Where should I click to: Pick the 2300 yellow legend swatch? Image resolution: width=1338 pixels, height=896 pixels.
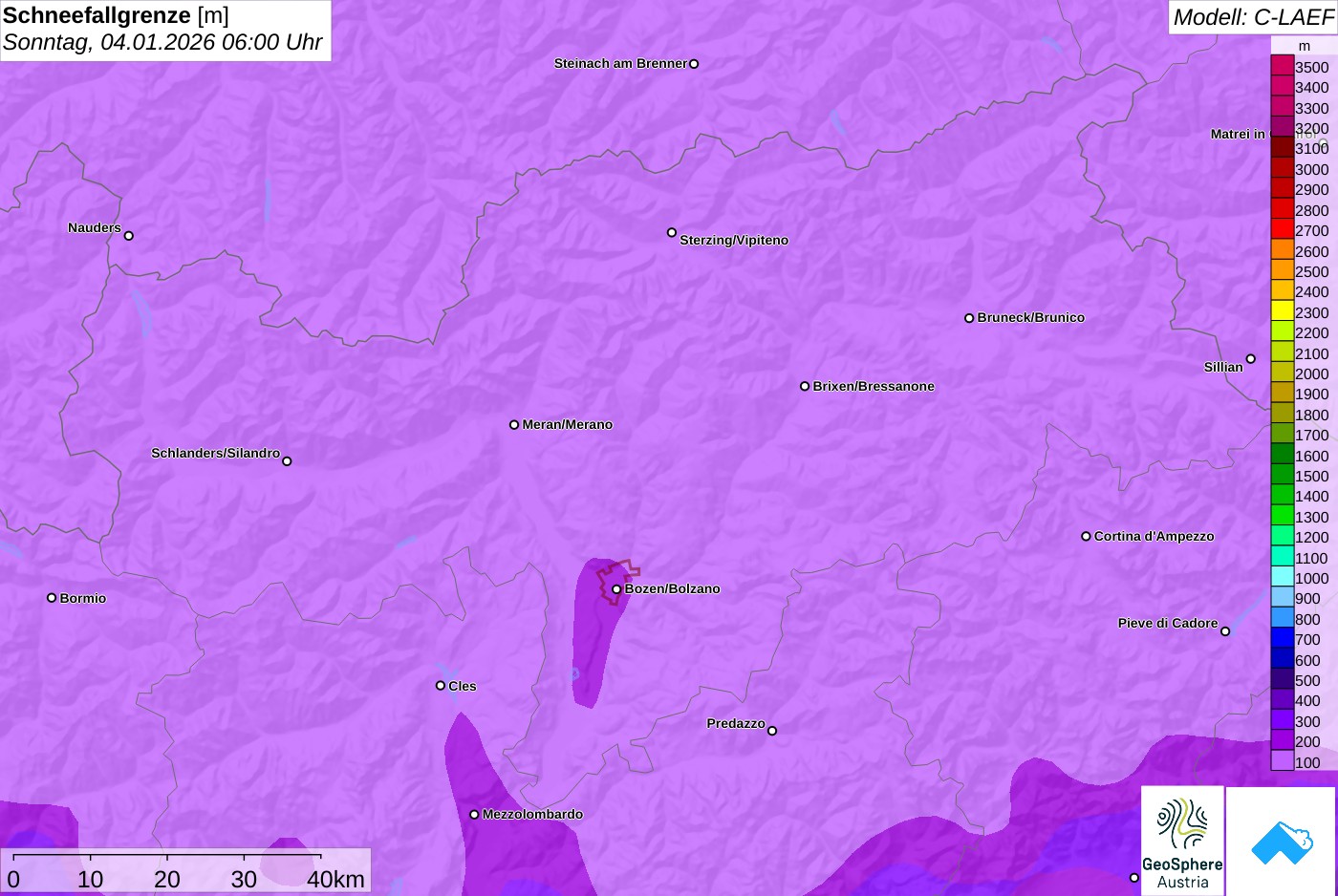tap(1282, 311)
